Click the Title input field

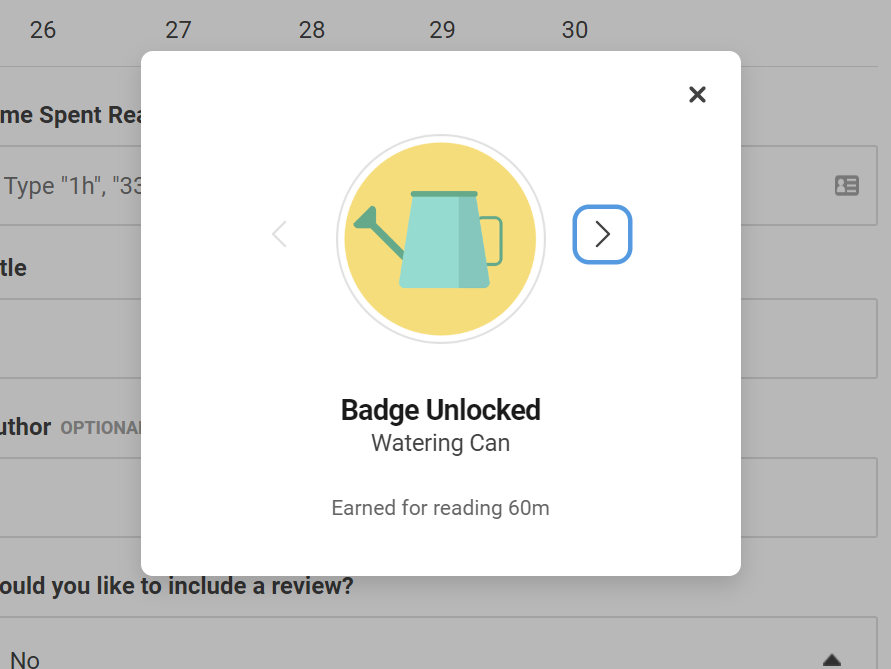(x=438, y=339)
